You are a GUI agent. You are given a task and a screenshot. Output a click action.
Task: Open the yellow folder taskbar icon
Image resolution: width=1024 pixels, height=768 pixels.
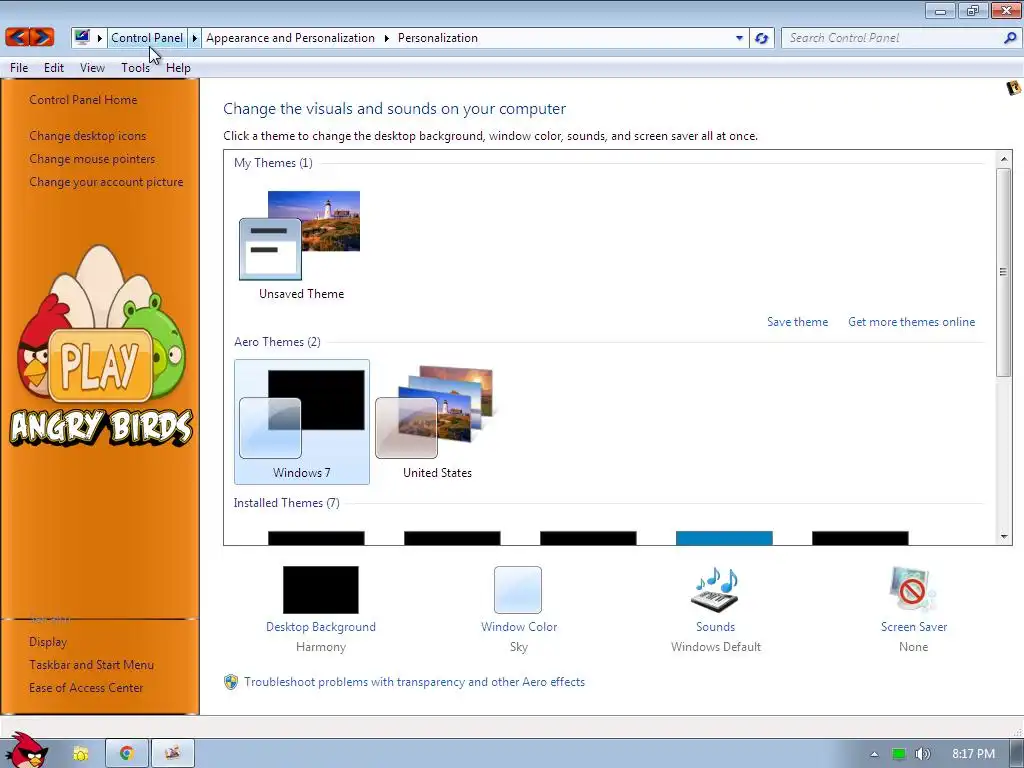click(80, 754)
